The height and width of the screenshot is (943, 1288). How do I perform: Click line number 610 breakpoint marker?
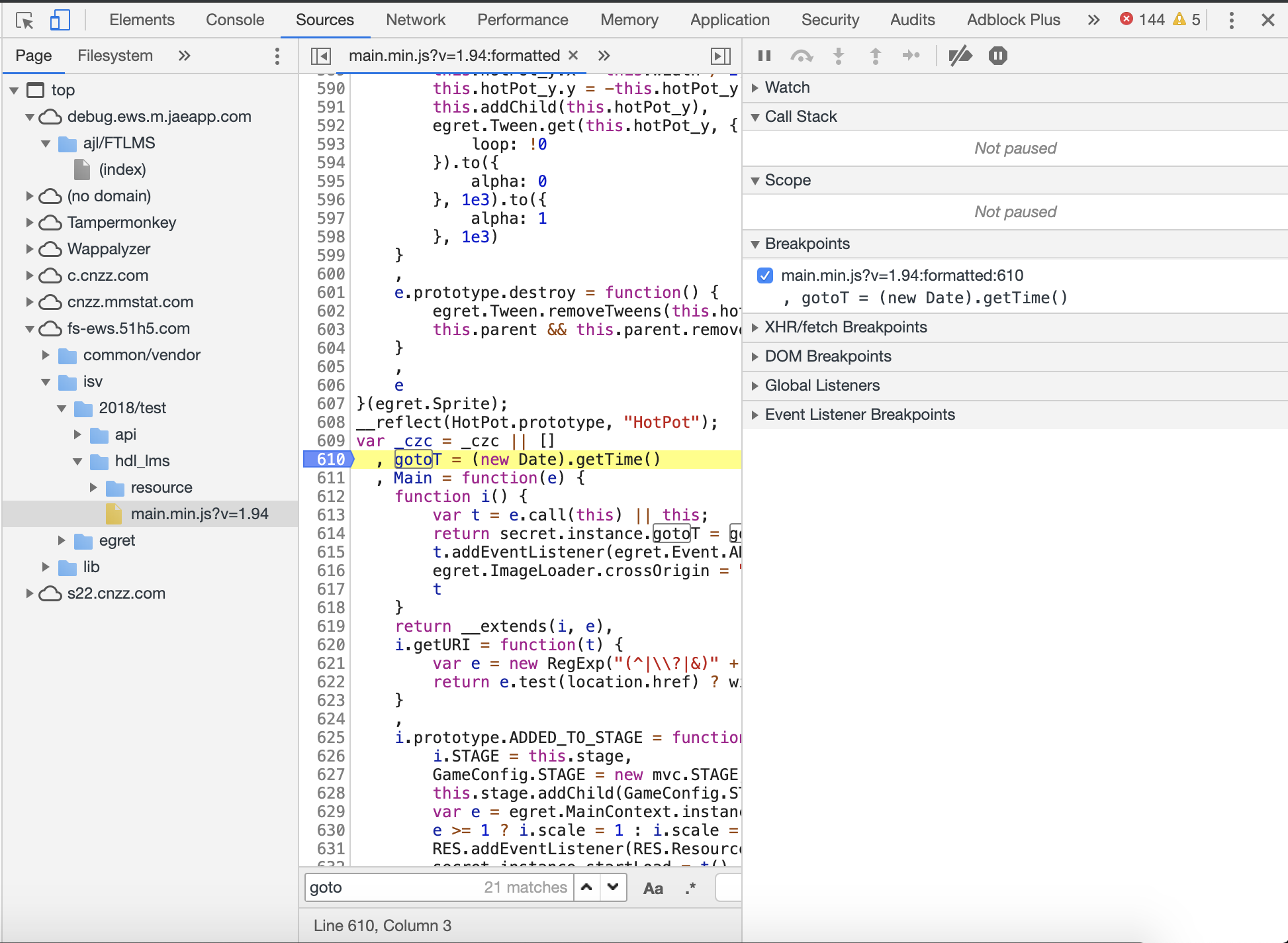click(329, 459)
